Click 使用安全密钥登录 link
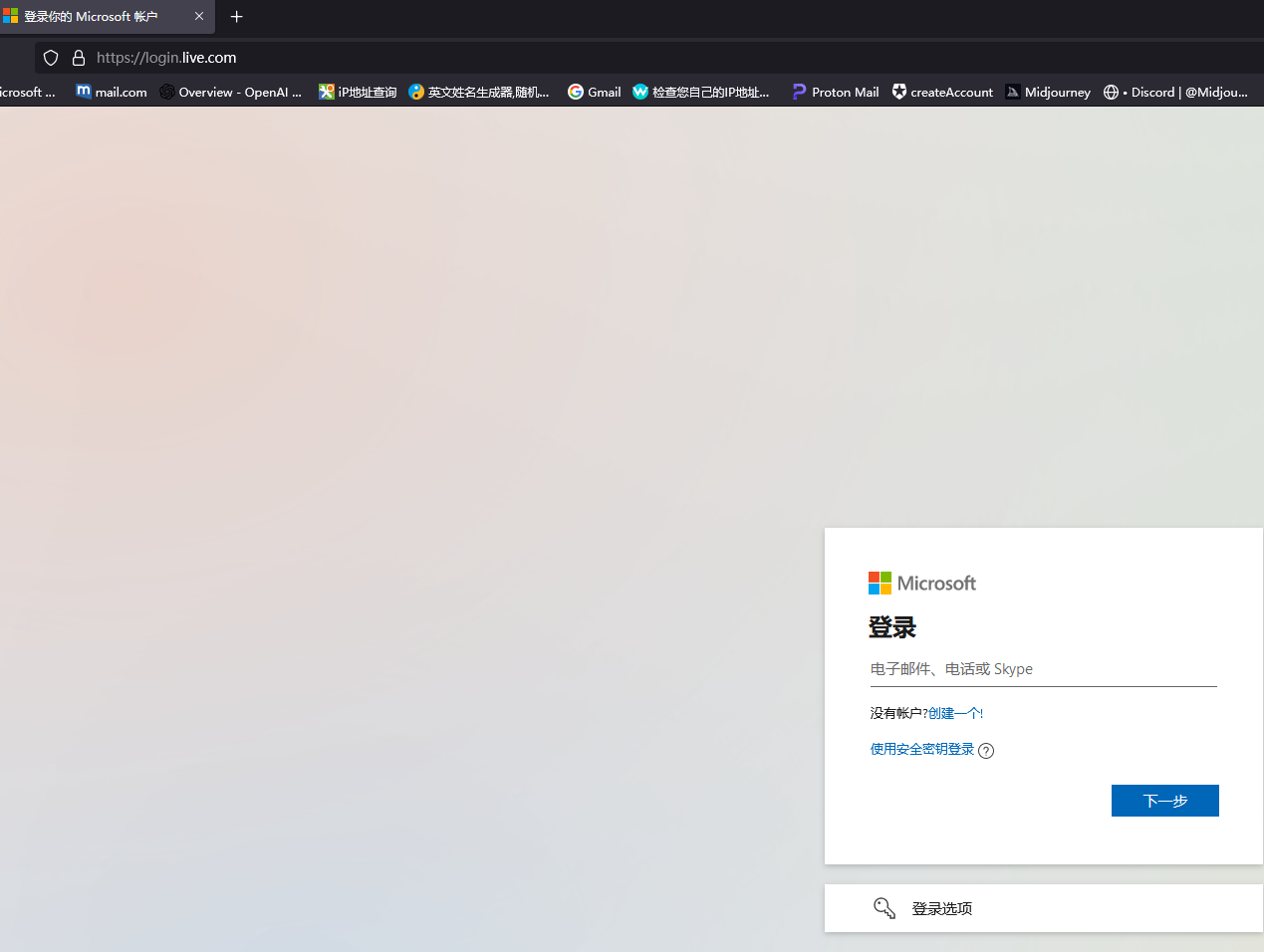 (x=922, y=749)
